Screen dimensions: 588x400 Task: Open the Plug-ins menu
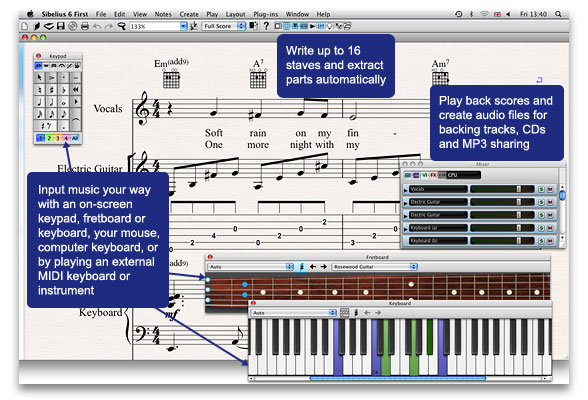coord(266,14)
